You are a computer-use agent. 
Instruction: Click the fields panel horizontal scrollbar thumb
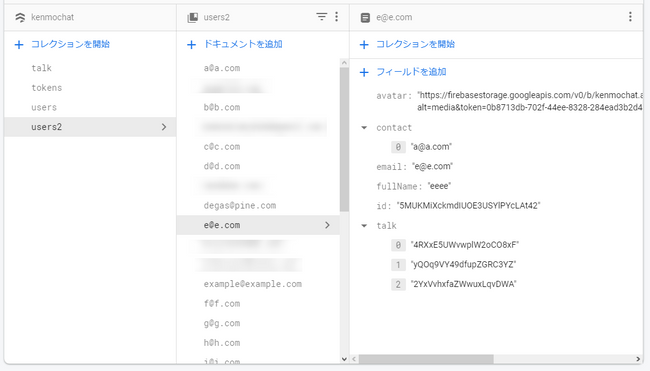pyautogui.click(x=426, y=359)
